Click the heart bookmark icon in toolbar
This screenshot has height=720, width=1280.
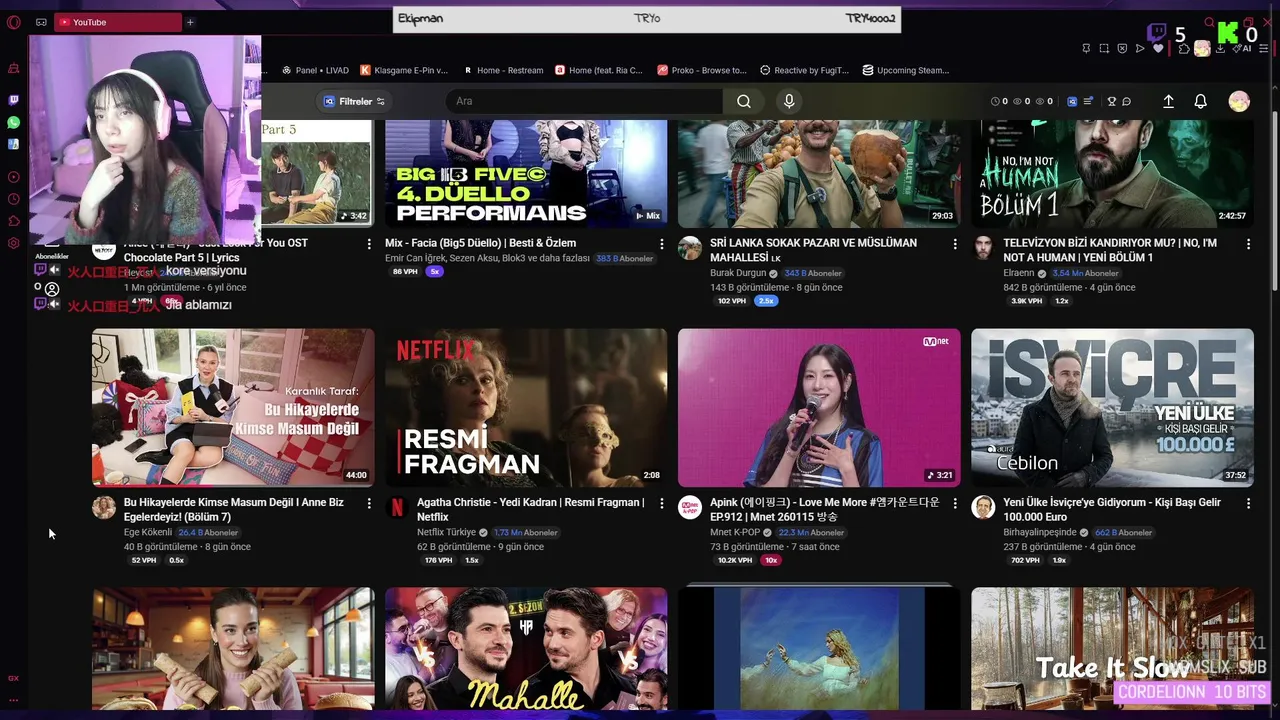1158,48
